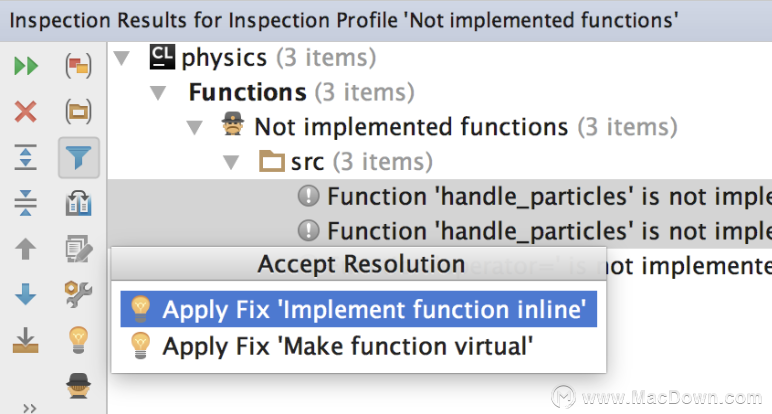Collapse the src folder node
Image resolution: width=772 pixels, height=414 pixels.
coord(231,162)
